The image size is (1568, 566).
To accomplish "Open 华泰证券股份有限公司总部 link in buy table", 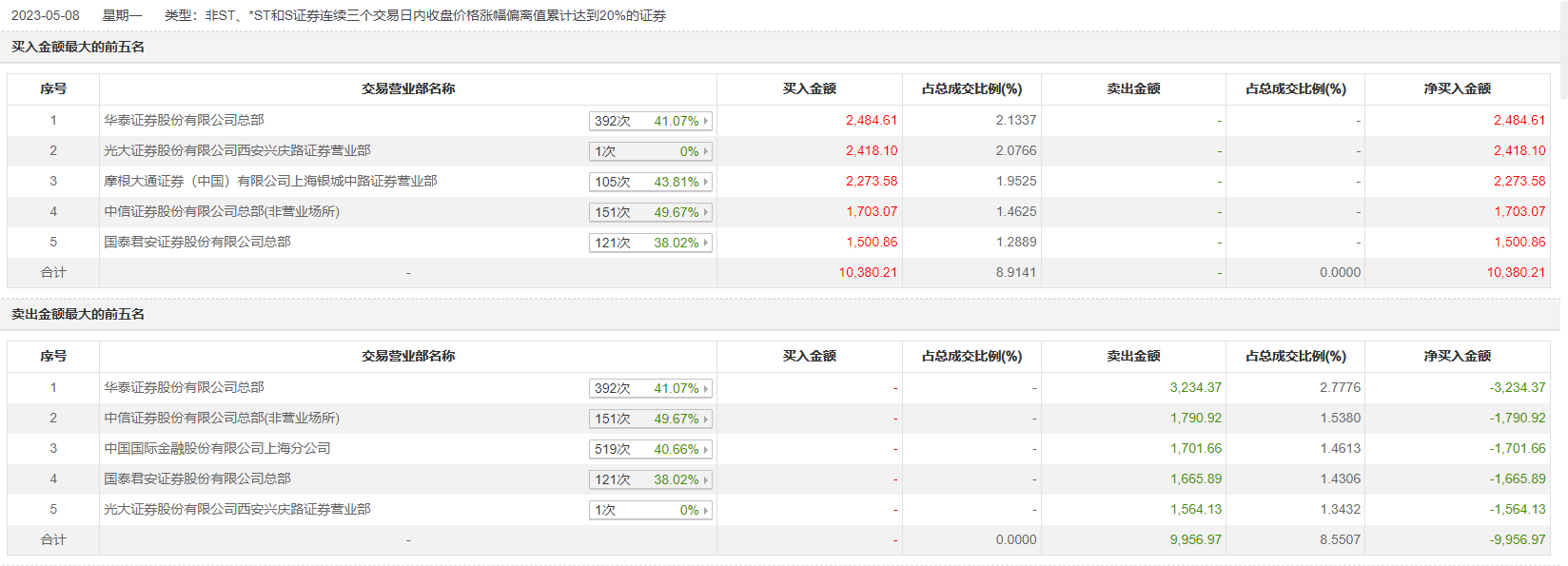I will (184, 120).
